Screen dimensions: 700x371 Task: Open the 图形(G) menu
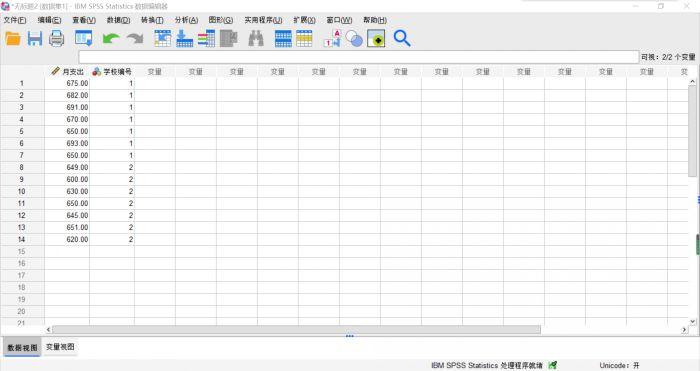(221, 20)
